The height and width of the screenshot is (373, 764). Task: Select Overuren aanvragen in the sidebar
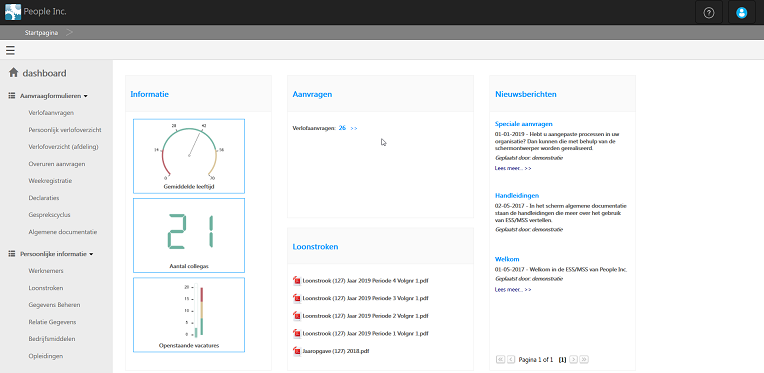(57, 164)
